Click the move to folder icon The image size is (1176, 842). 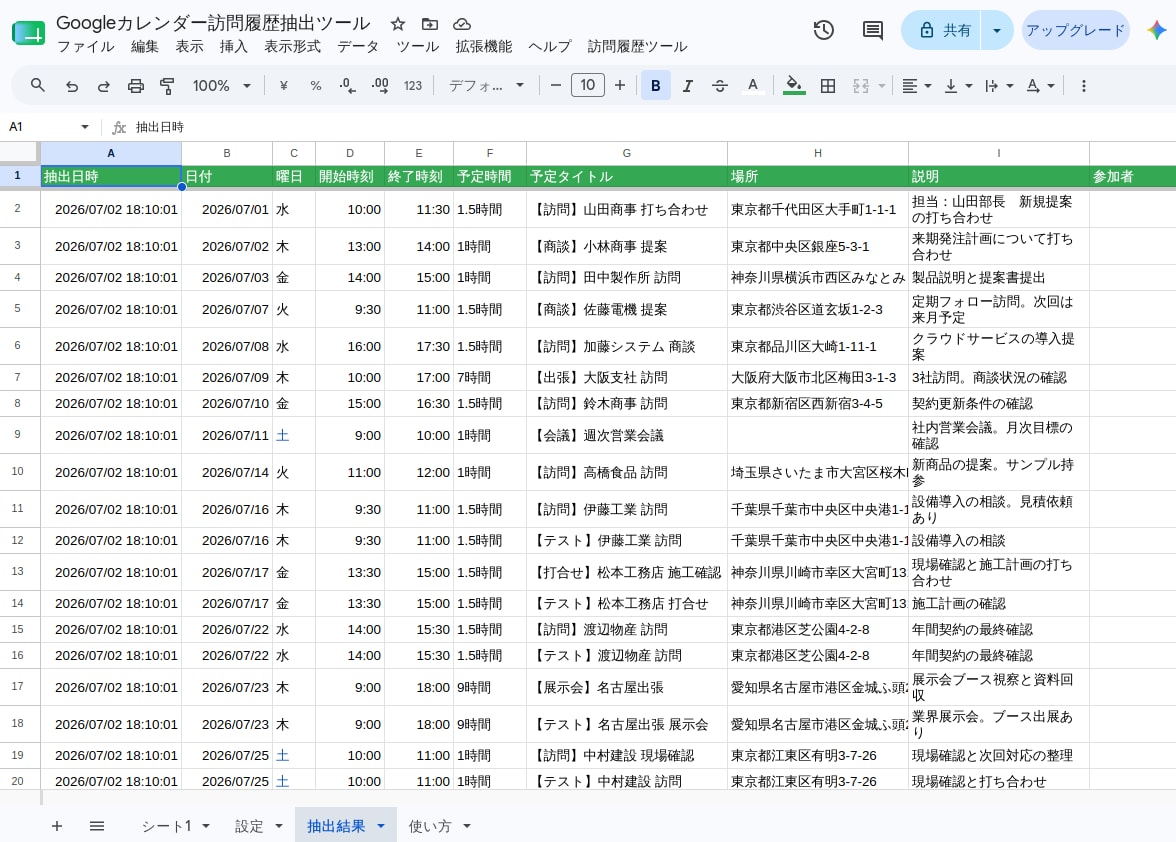430,24
